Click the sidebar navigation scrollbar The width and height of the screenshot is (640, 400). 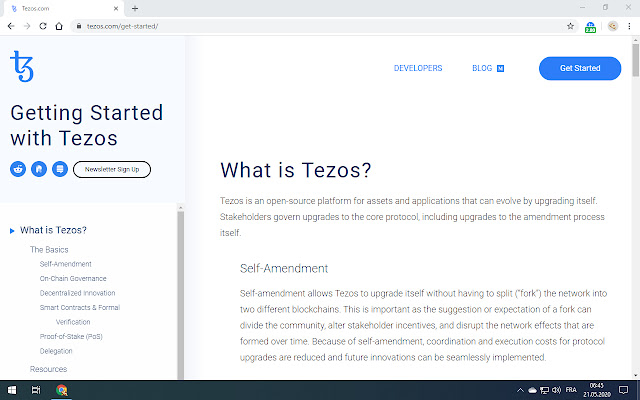click(180, 294)
